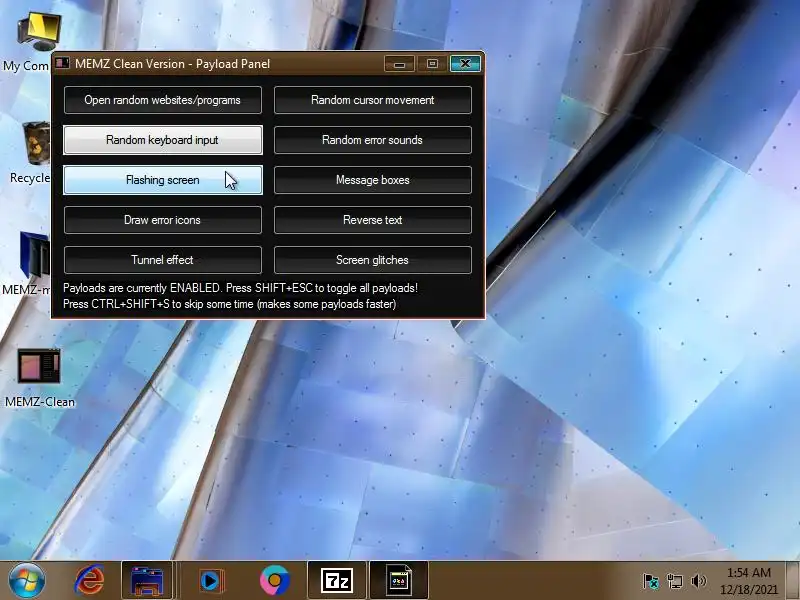Minimize the MEMZ Payload Panel window
800x600 pixels.
pos(399,64)
